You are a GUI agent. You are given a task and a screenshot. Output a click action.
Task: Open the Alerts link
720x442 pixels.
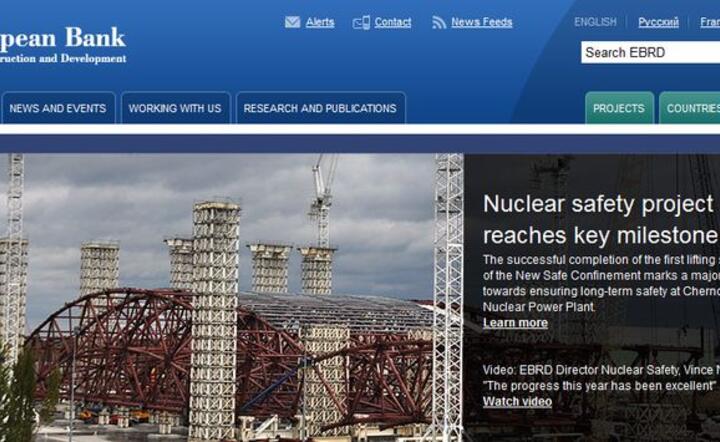point(320,22)
